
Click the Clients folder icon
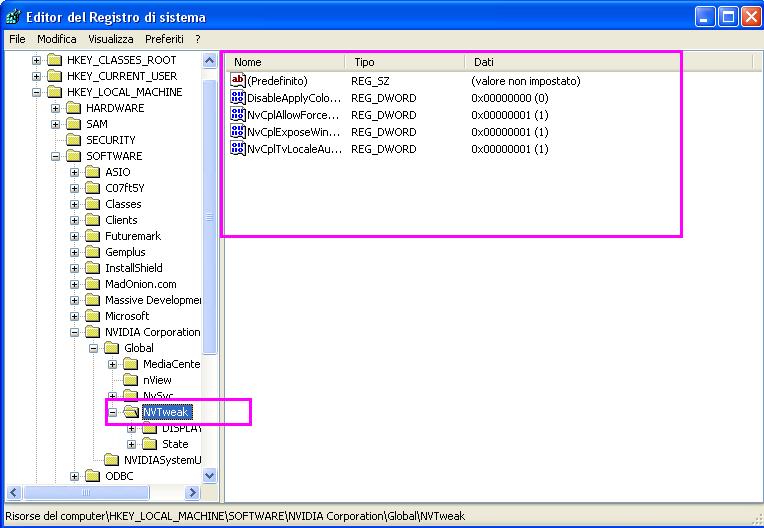[93, 220]
